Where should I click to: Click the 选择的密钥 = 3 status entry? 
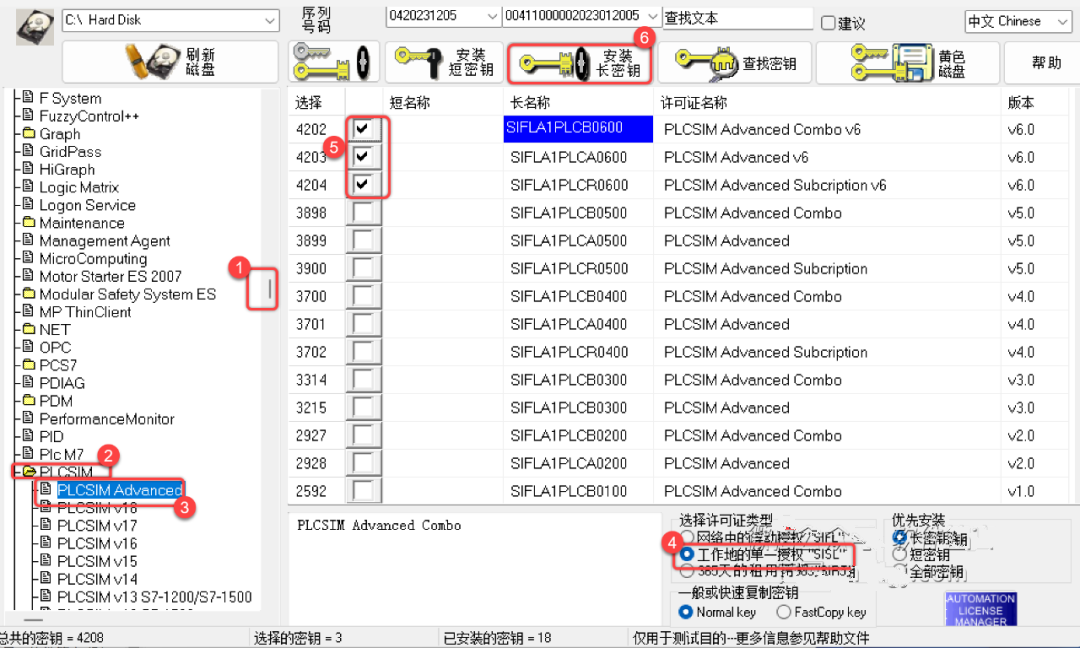tap(298, 638)
